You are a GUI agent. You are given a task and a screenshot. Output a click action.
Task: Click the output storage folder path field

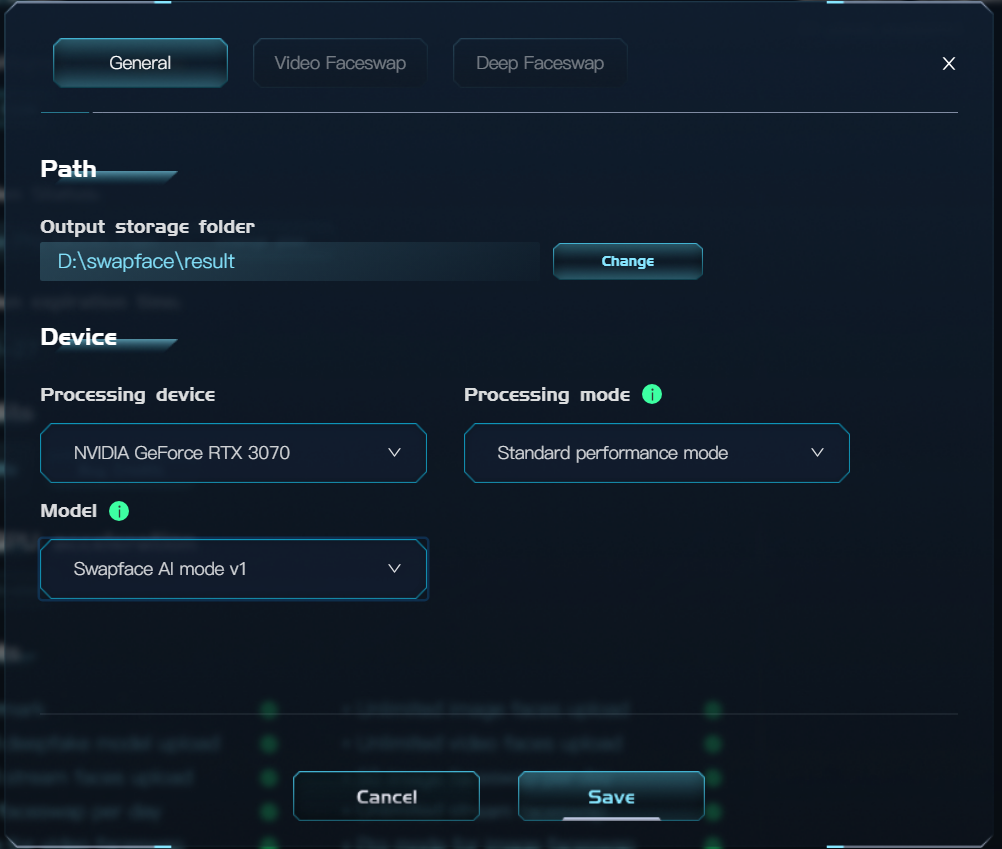pos(289,261)
